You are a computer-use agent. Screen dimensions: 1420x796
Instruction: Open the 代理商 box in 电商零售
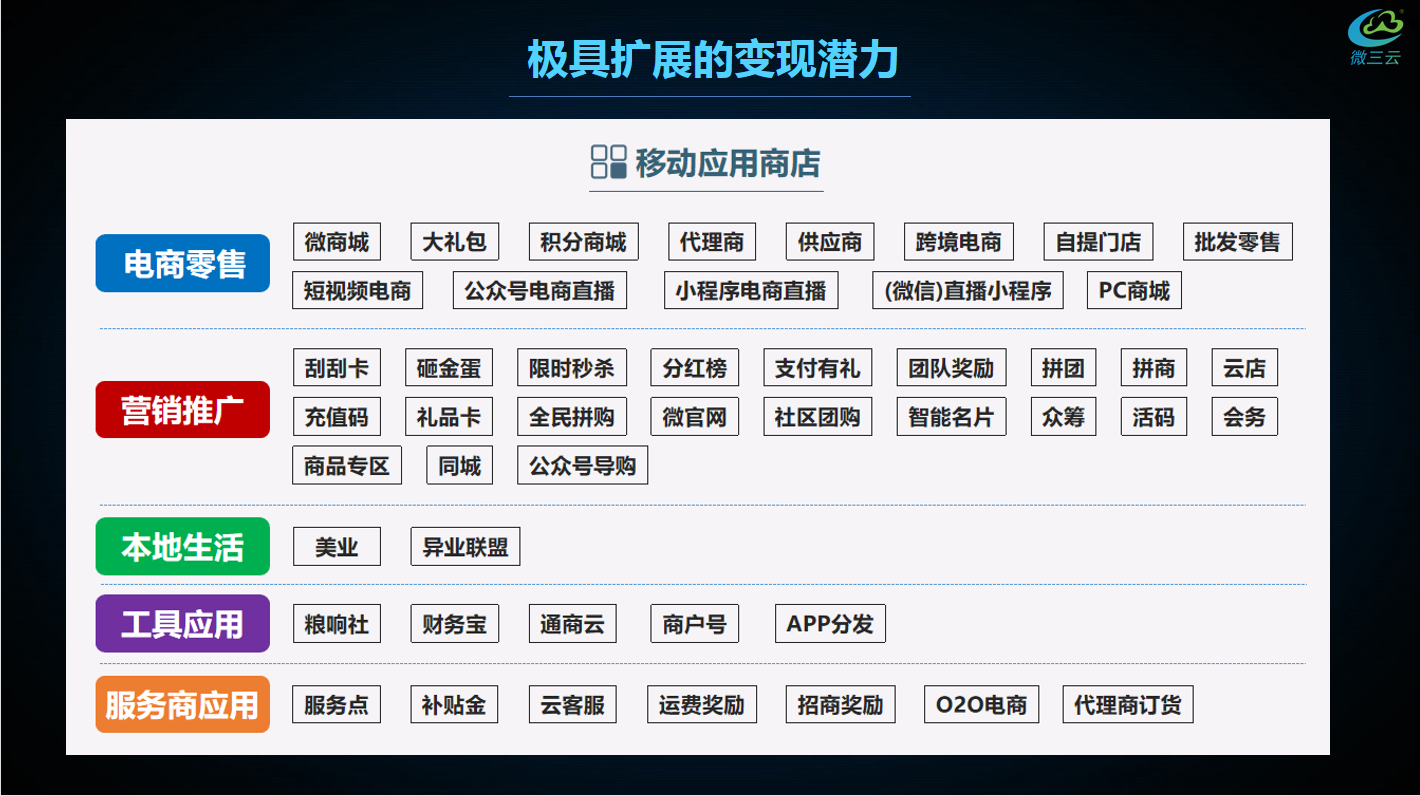712,242
